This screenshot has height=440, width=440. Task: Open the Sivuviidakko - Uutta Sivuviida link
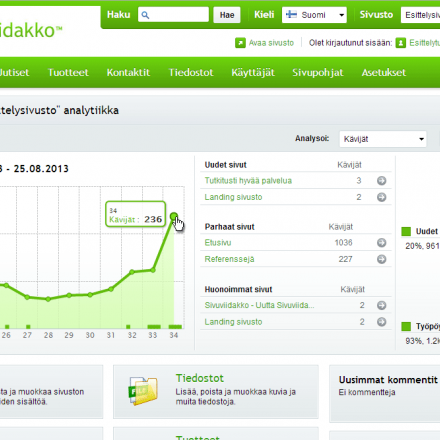tap(259, 305)
